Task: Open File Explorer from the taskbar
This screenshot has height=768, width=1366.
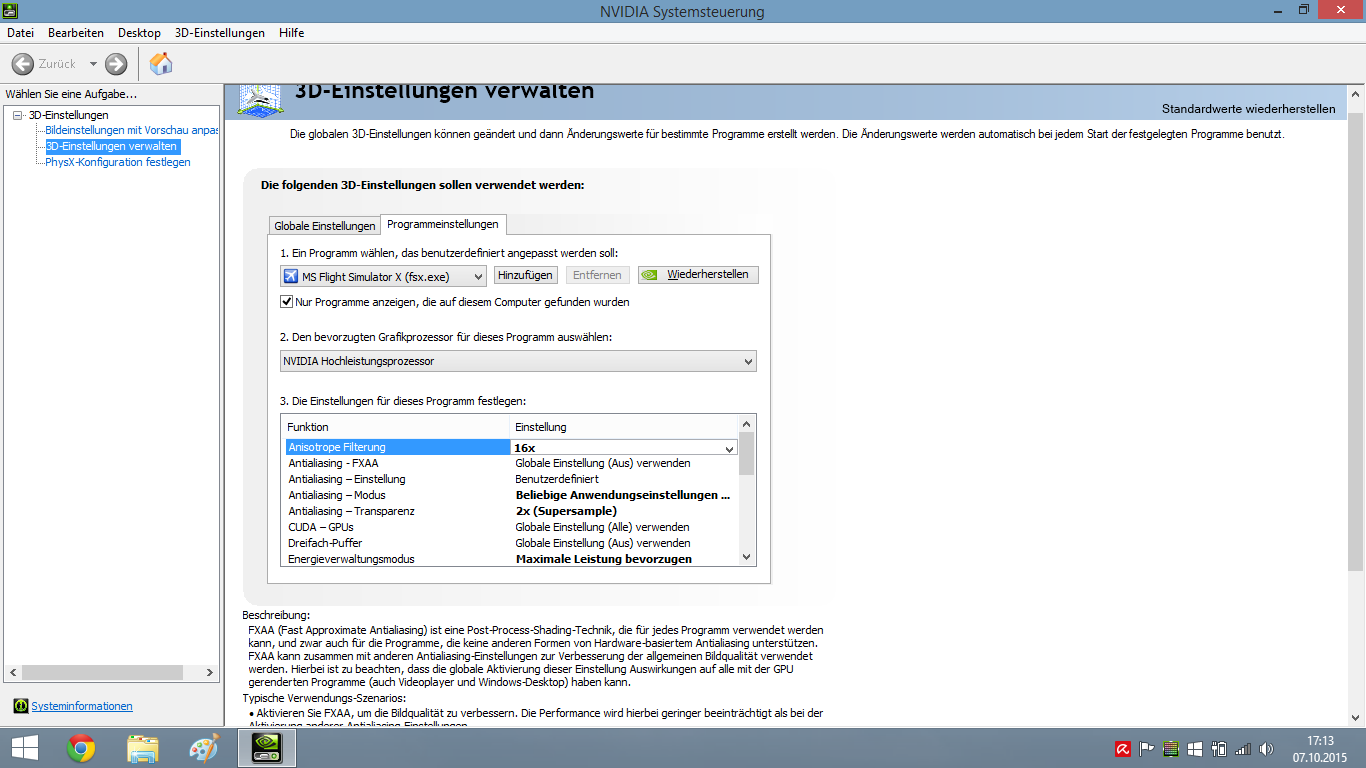Action: tap(143, 748)
